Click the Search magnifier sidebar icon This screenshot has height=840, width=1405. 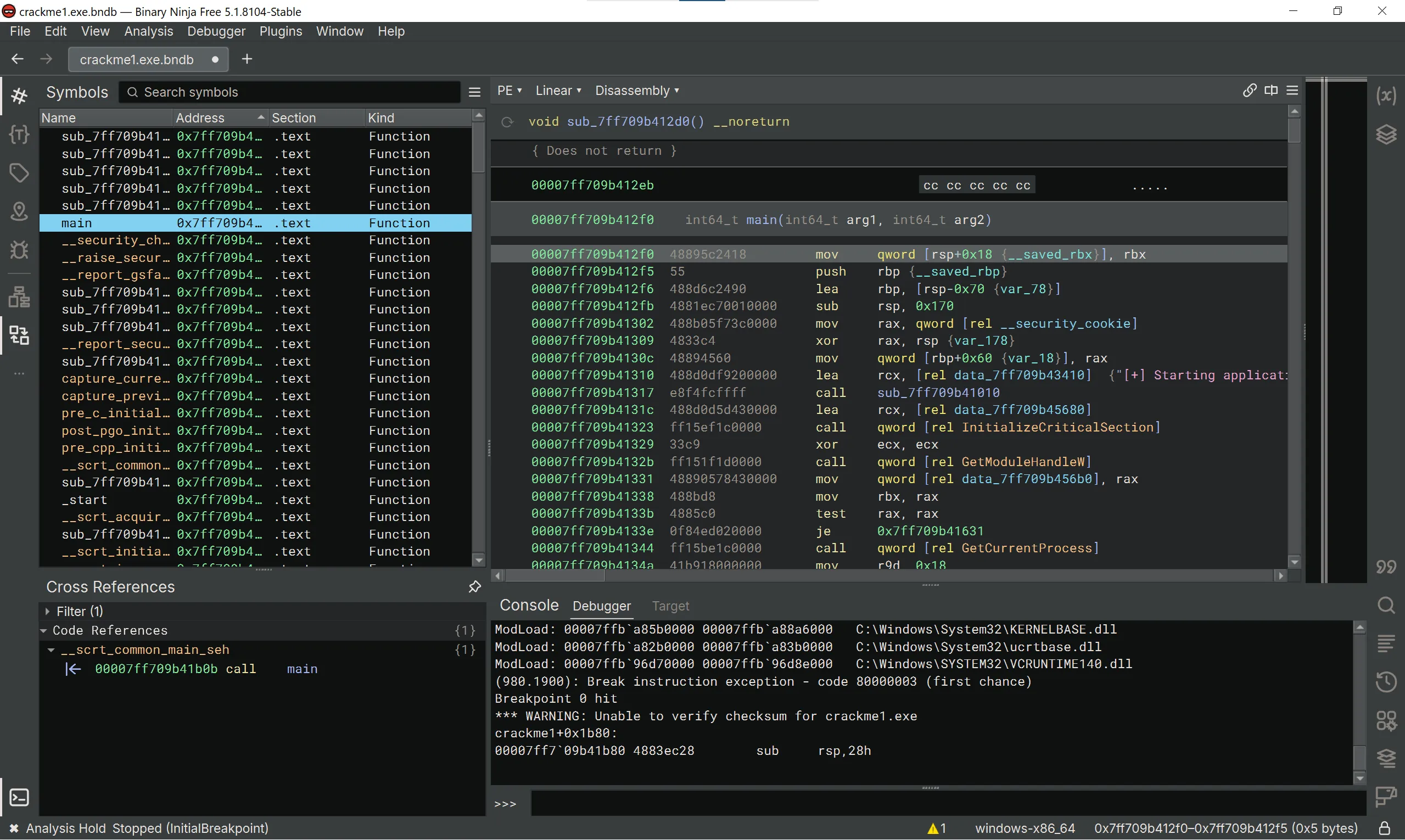pos(1386,605)
